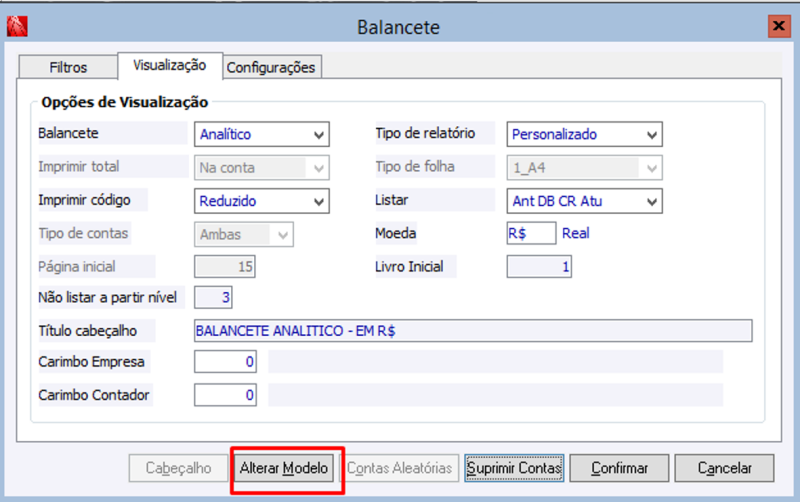The image size is (800, 502).
Task: Click the Página inicial field
Action: click(224, 266)
